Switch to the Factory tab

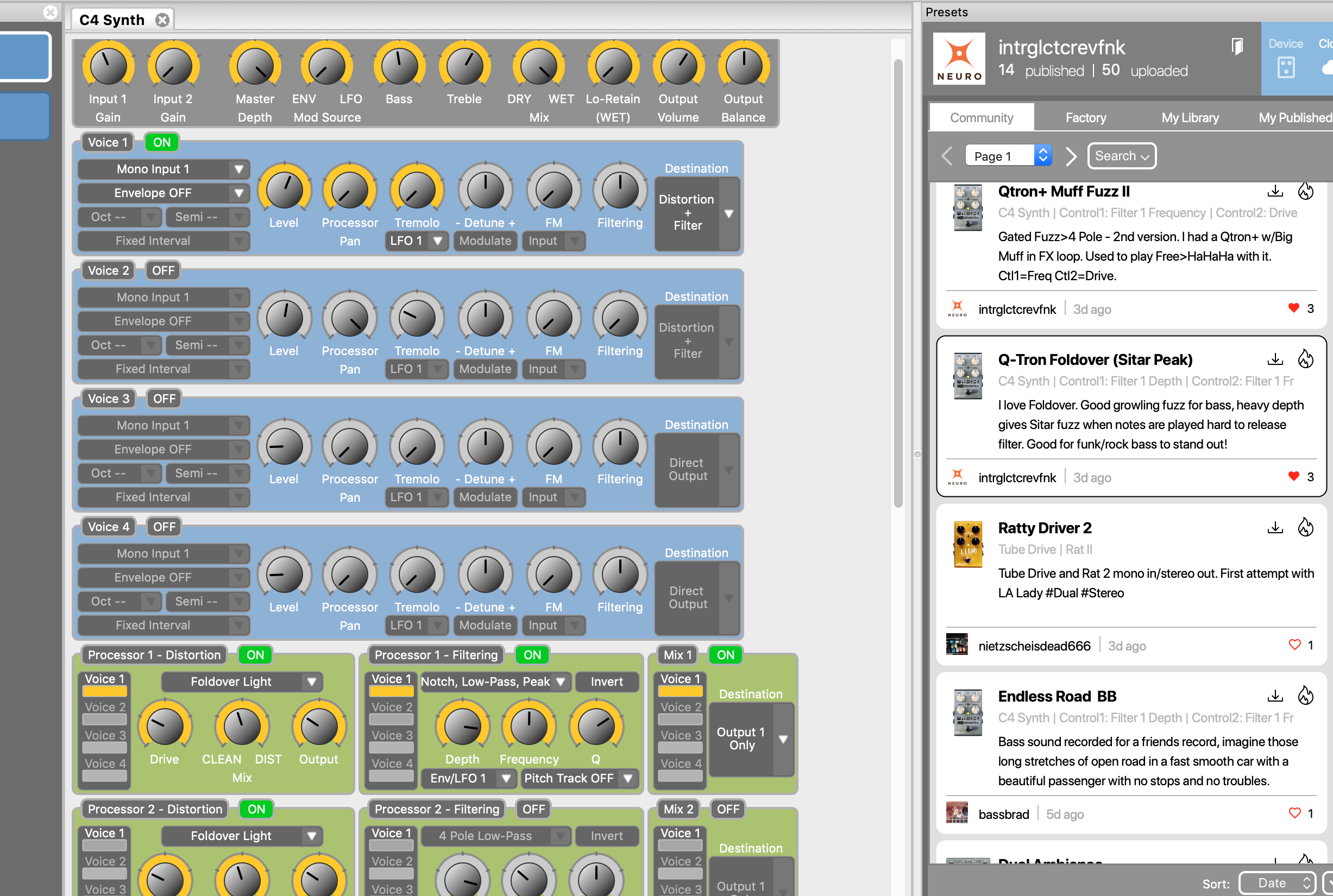pyautogui.click(x=1085, y=118)
